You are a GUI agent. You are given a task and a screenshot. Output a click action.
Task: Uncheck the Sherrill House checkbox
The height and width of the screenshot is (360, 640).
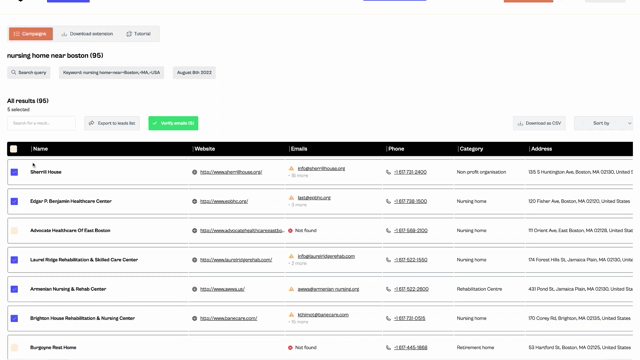(x=14, y=172)
